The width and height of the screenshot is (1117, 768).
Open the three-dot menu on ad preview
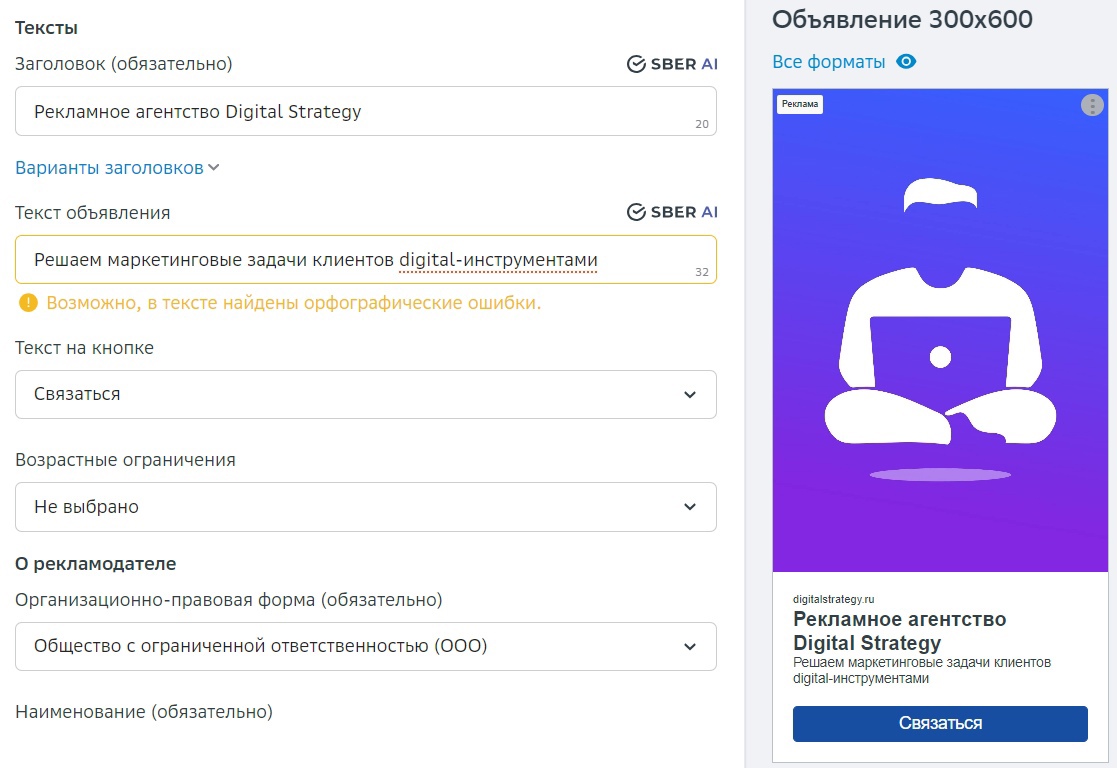pos(1091,105)
